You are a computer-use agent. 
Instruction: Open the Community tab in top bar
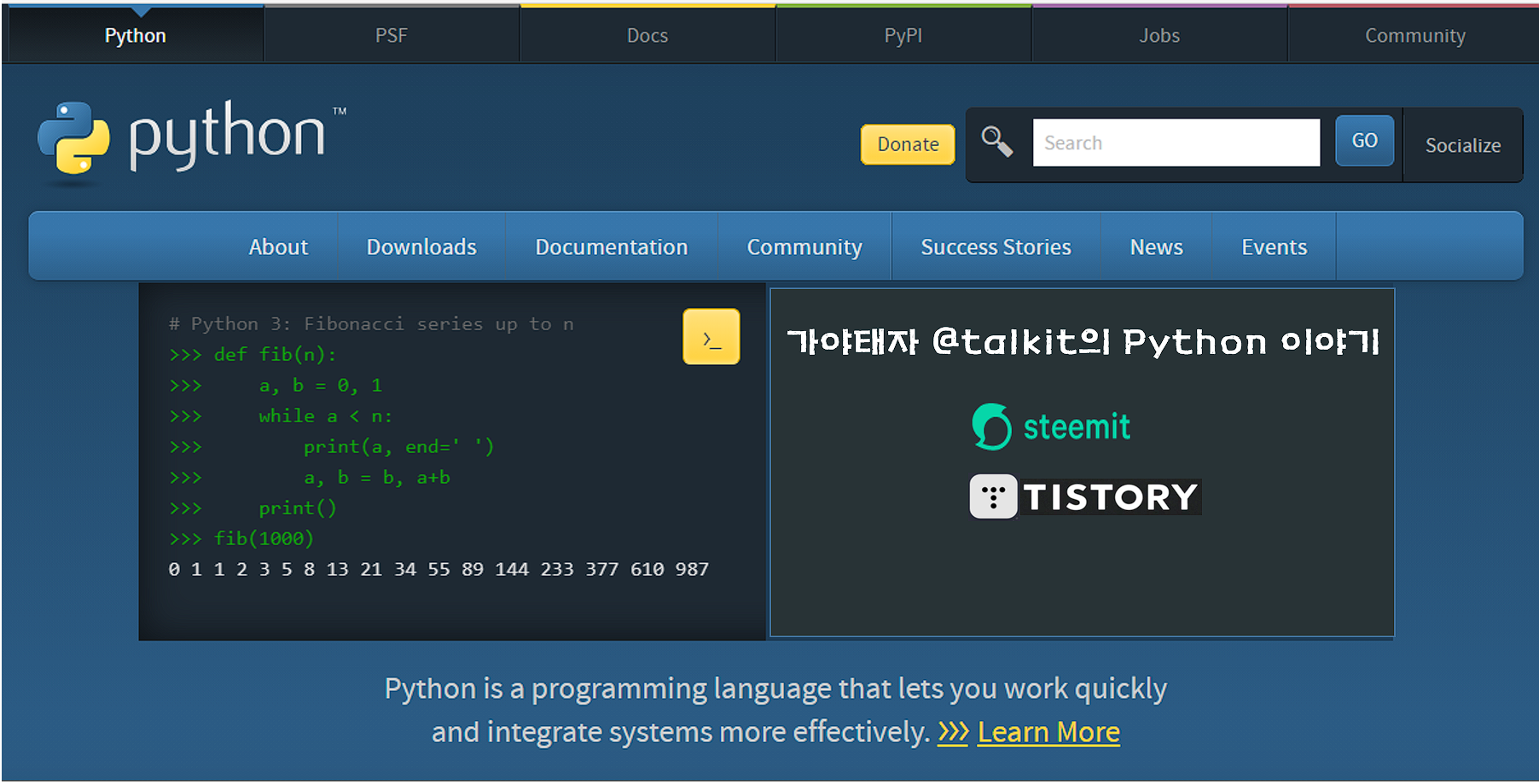[1414, 35]
